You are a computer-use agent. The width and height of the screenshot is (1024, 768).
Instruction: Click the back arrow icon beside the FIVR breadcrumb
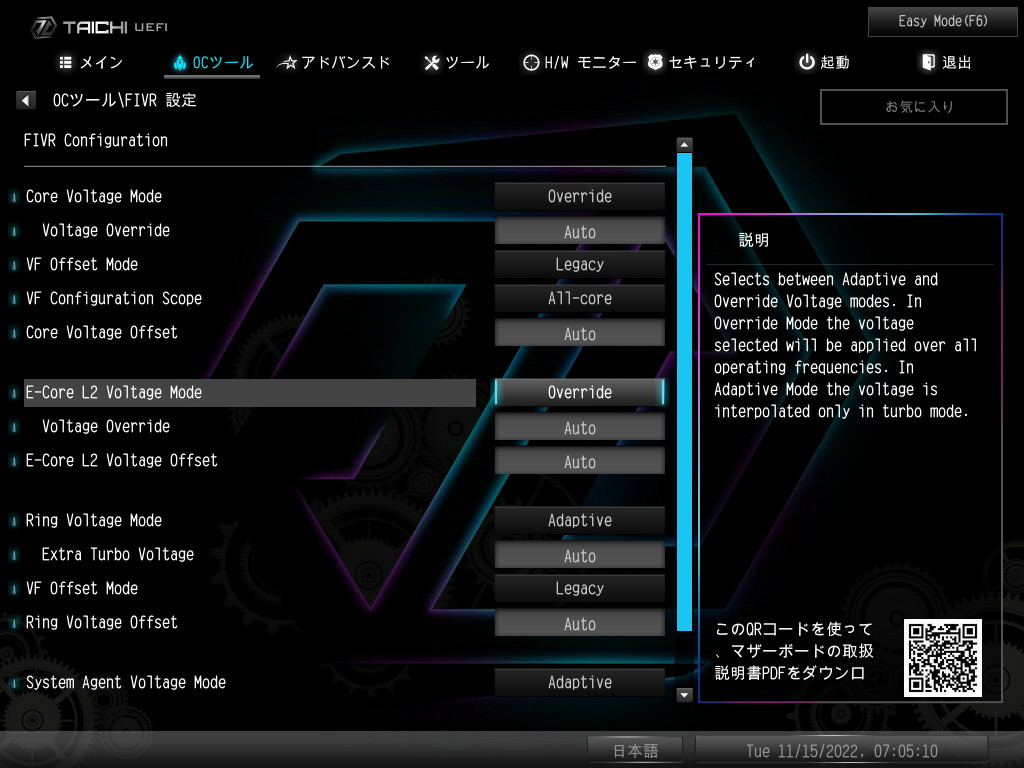pyautogui.click(x=25, y=100)
